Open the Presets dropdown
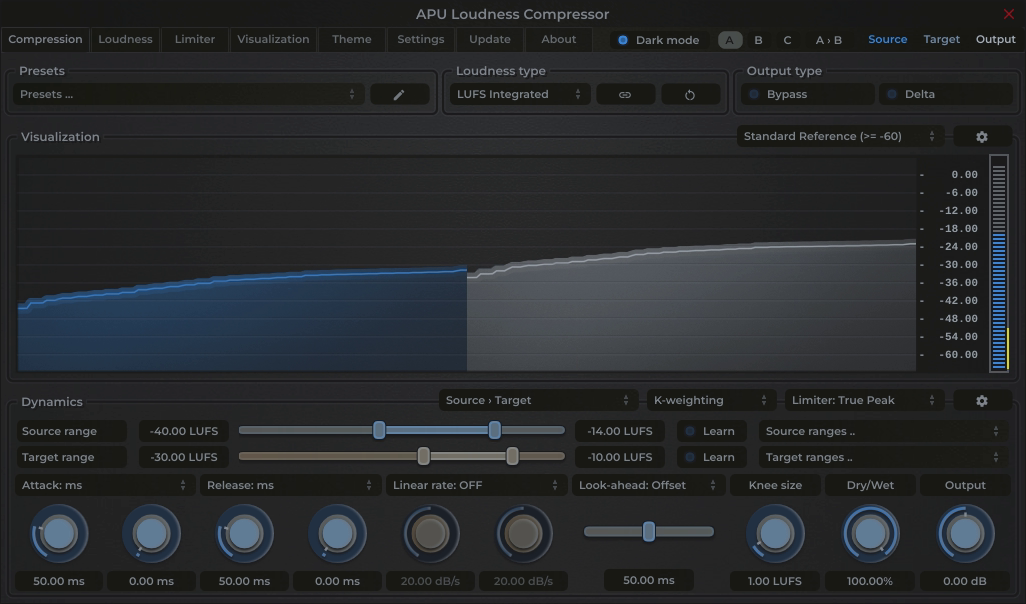 [188, 94]
